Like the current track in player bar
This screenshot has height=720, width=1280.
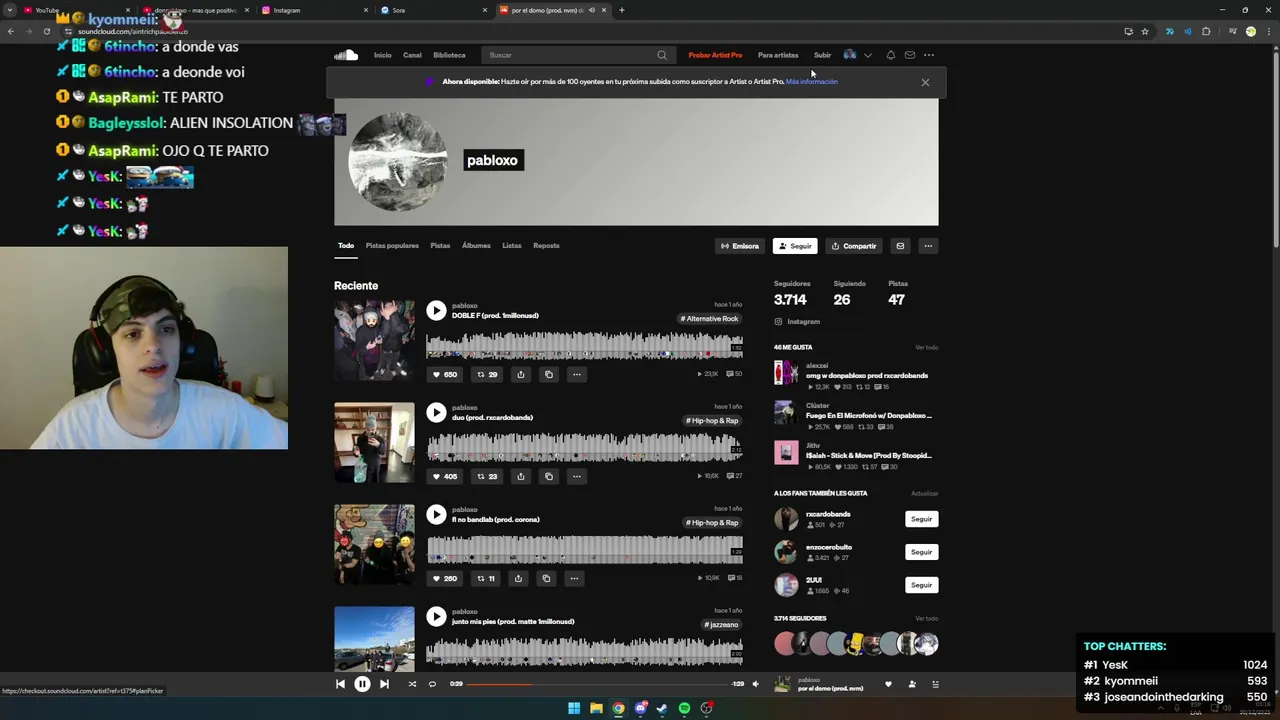pyautogui.click(x=888, y=684)
